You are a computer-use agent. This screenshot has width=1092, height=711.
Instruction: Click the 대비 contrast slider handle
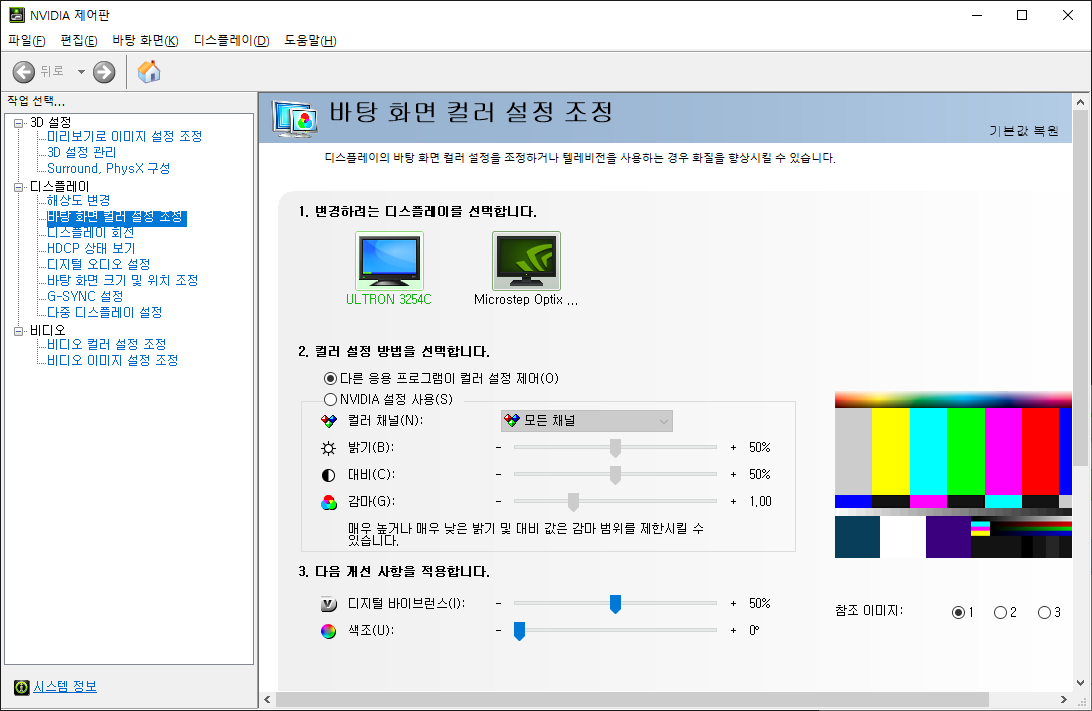[x=615, y=475]
